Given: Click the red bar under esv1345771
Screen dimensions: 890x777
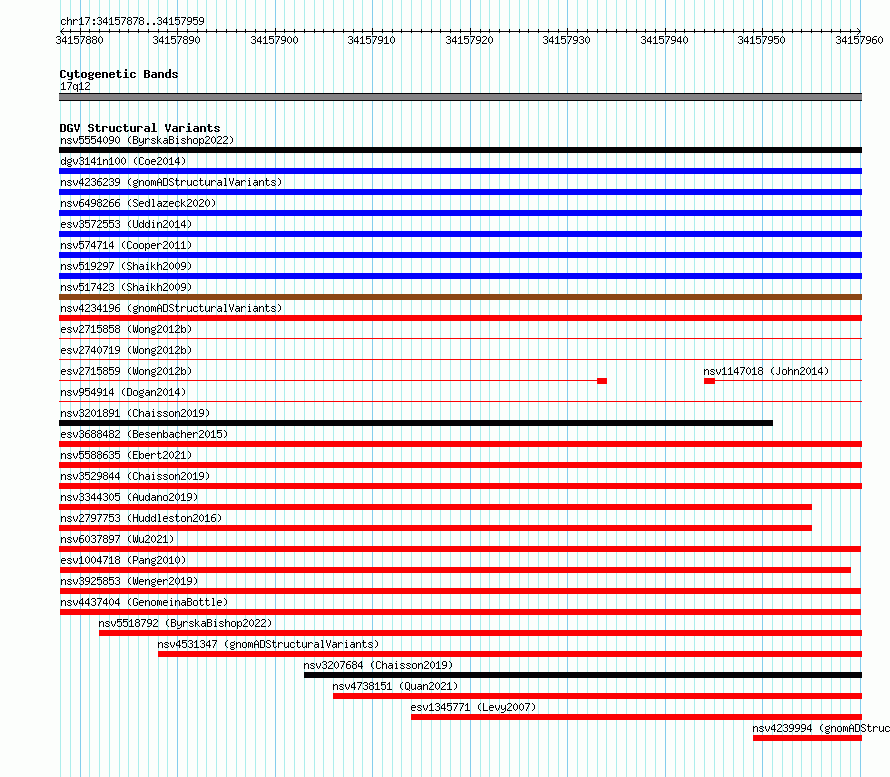Looking at the screenshot, I should tap(636, 717).
